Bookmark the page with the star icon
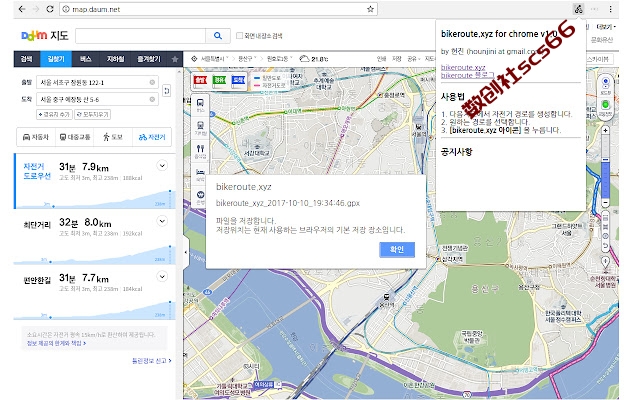The image size is (640, 400). (370, 9)
